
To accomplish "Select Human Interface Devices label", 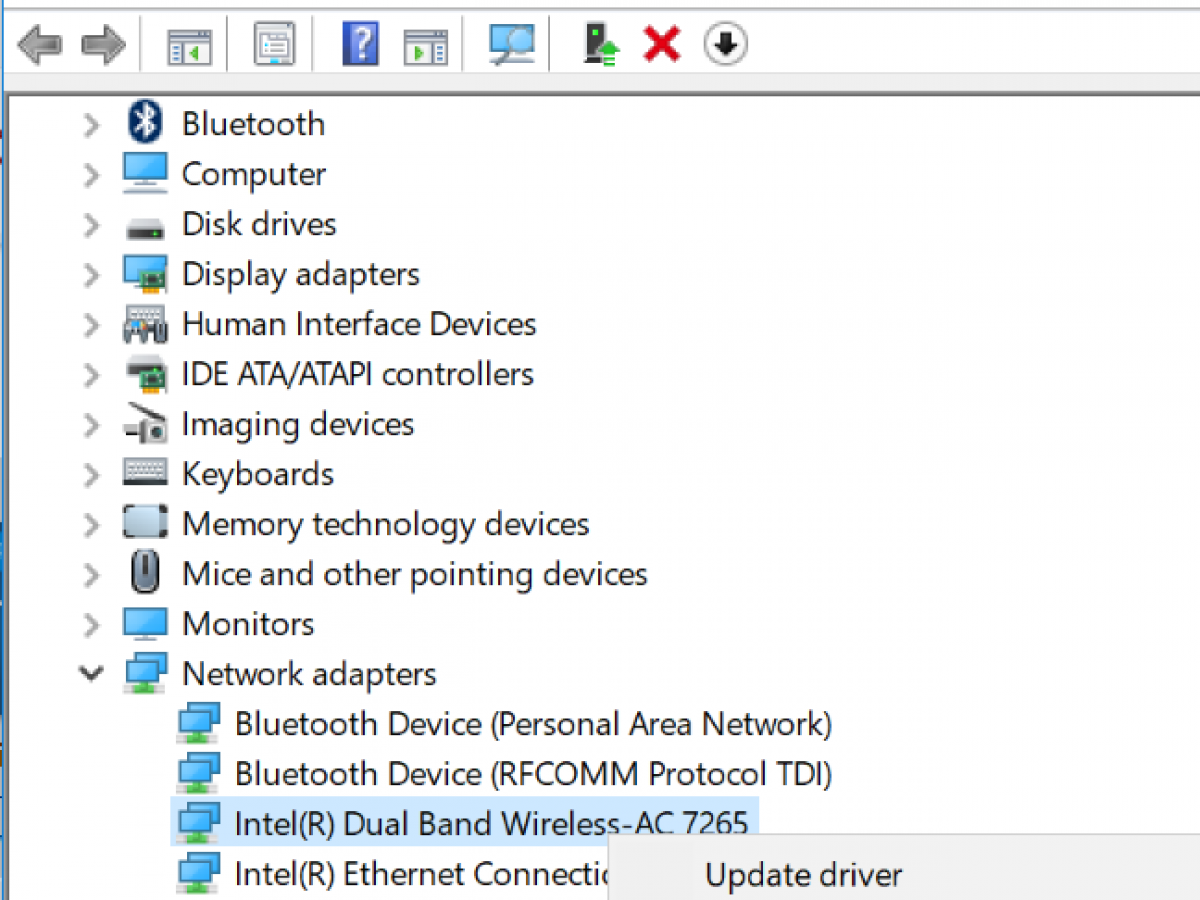I will [359, 324].
